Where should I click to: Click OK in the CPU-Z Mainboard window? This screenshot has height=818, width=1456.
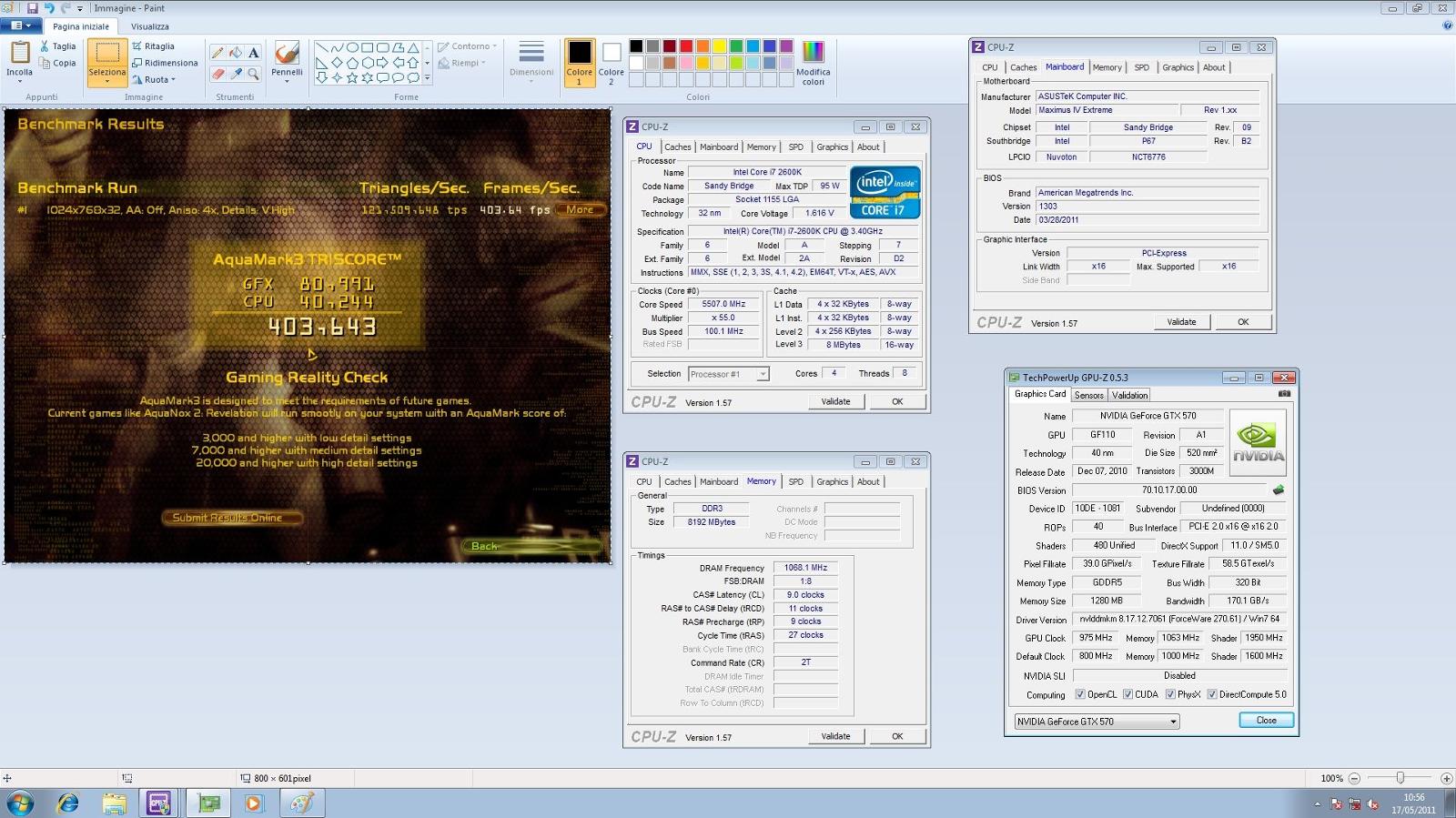point(1243,321)
